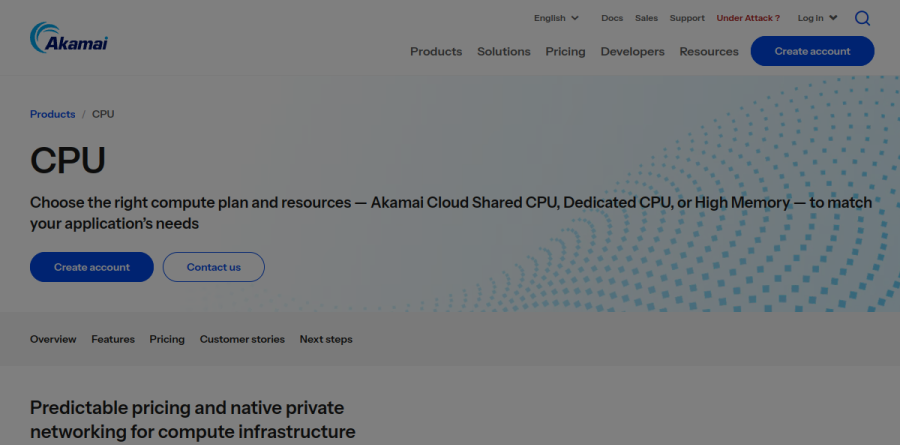Open the Developers menu
This screenshot has width=900, height=445.
click(633, 52)
